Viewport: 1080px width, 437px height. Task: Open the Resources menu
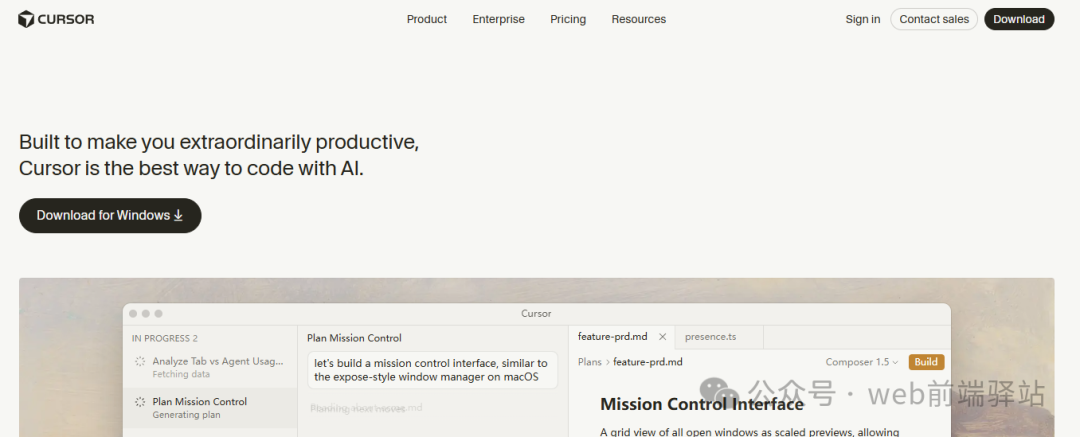(638, 19)
